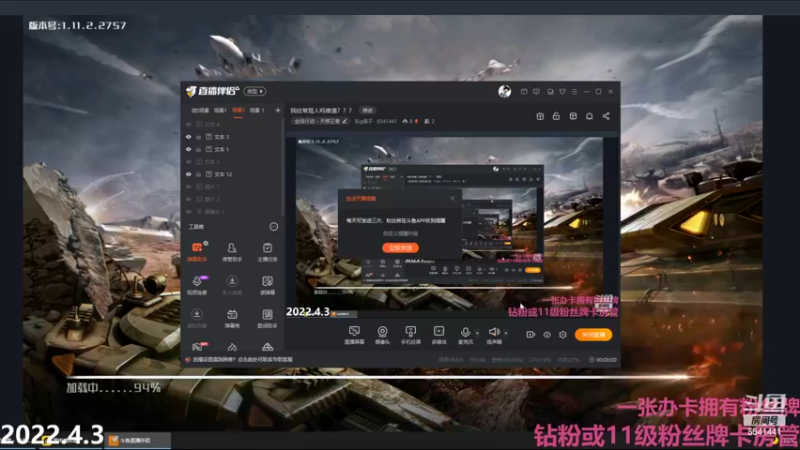
Task: Select the 摄像头 1 source row
Action: (x=232, y=211)
